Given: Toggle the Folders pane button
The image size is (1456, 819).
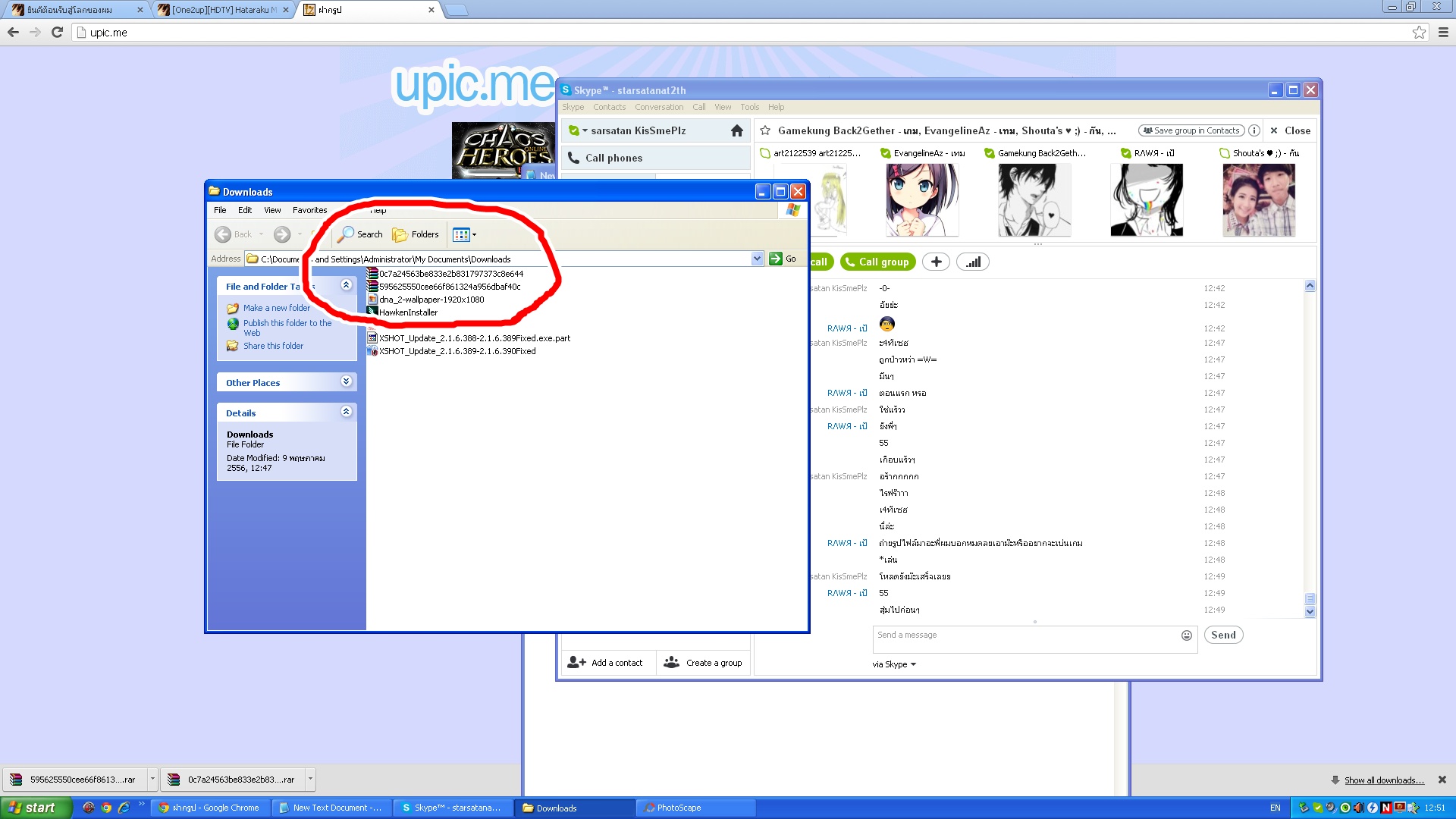Looking at the screenshot, I should (415, 234).
